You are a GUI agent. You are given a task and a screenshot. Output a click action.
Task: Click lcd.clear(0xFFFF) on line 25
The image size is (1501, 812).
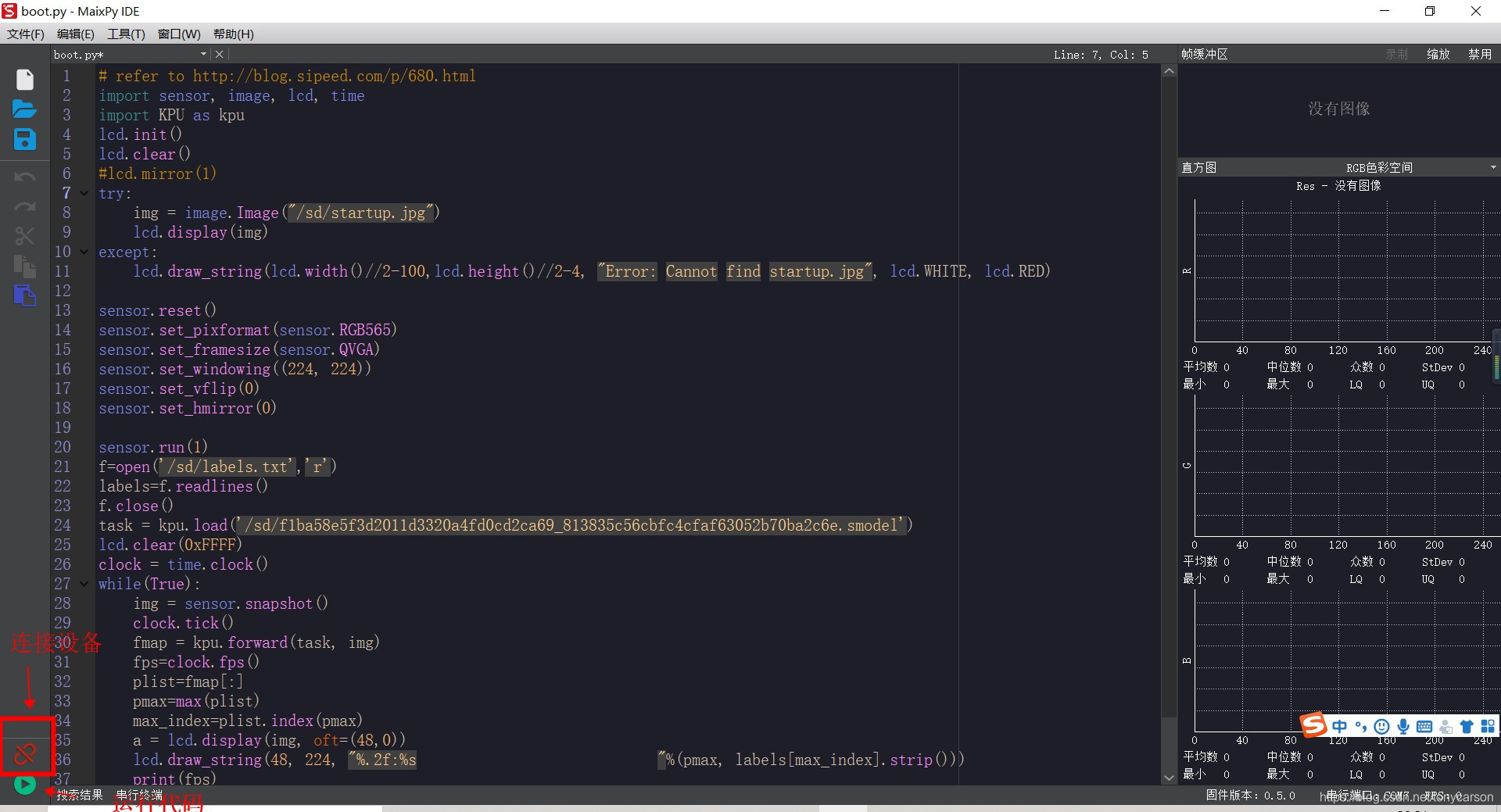[x=170, y=545]
